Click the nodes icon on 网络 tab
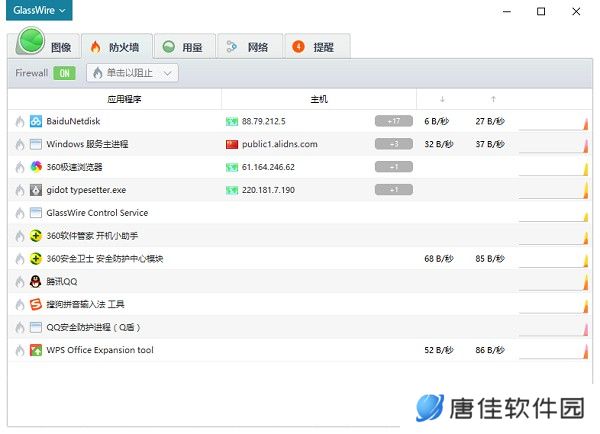Viewport: 600px width, 434px height. pos(232,47)
